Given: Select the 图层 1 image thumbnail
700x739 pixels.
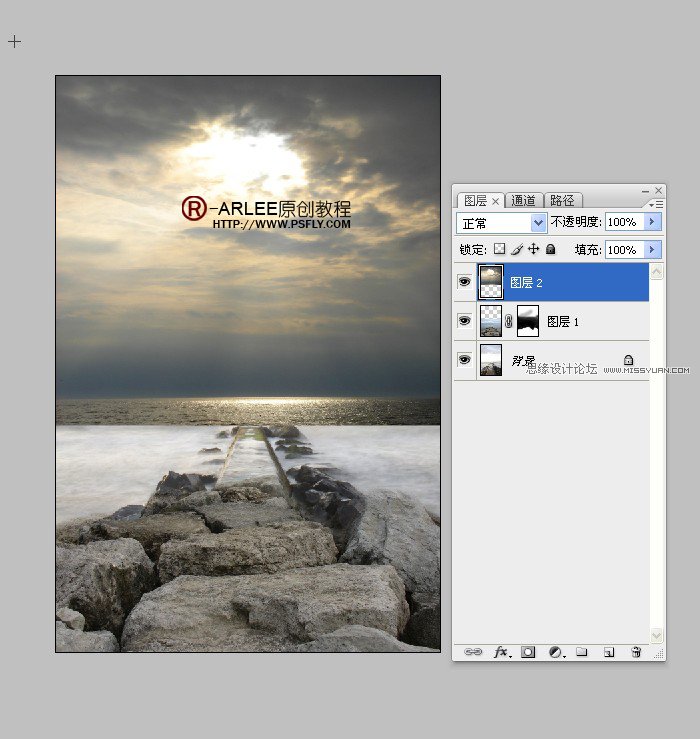Looking at the screenshot, I should tap(491, 321).
